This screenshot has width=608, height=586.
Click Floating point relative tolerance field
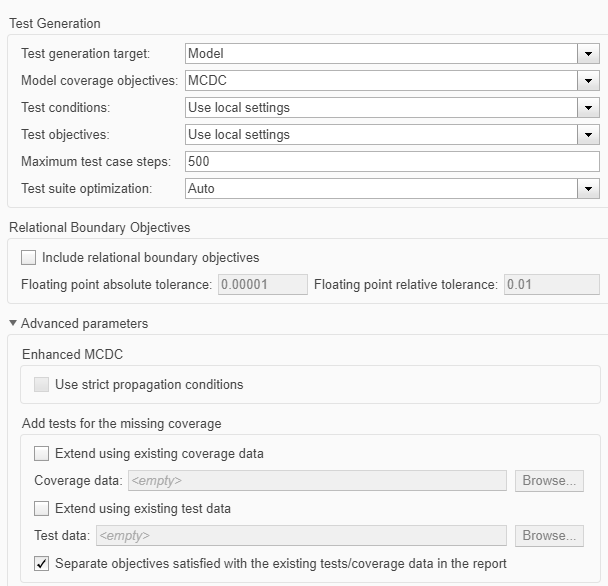click(551, 285)
